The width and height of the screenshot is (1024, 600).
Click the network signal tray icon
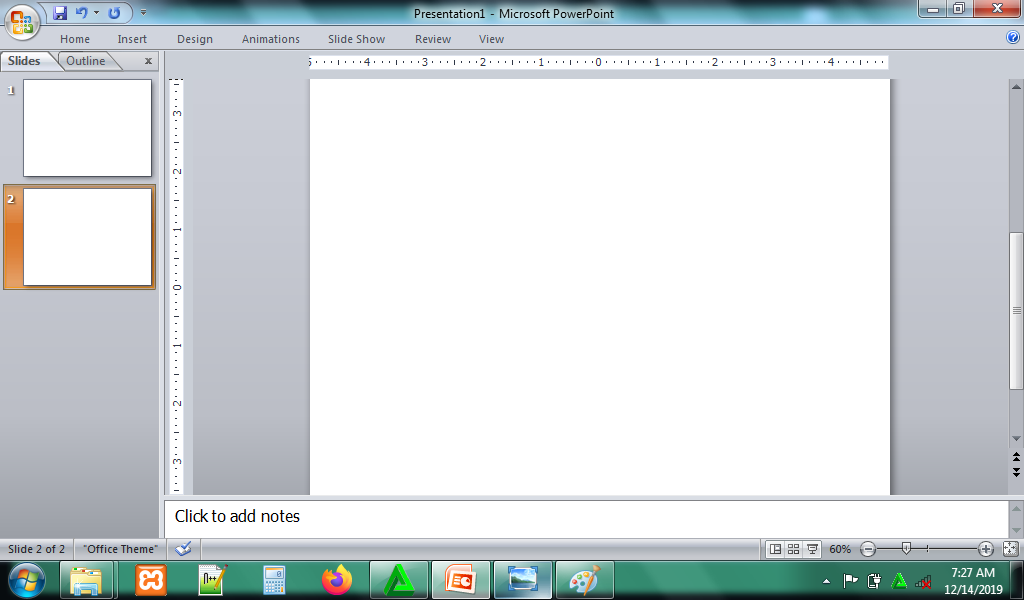[923, 580]
